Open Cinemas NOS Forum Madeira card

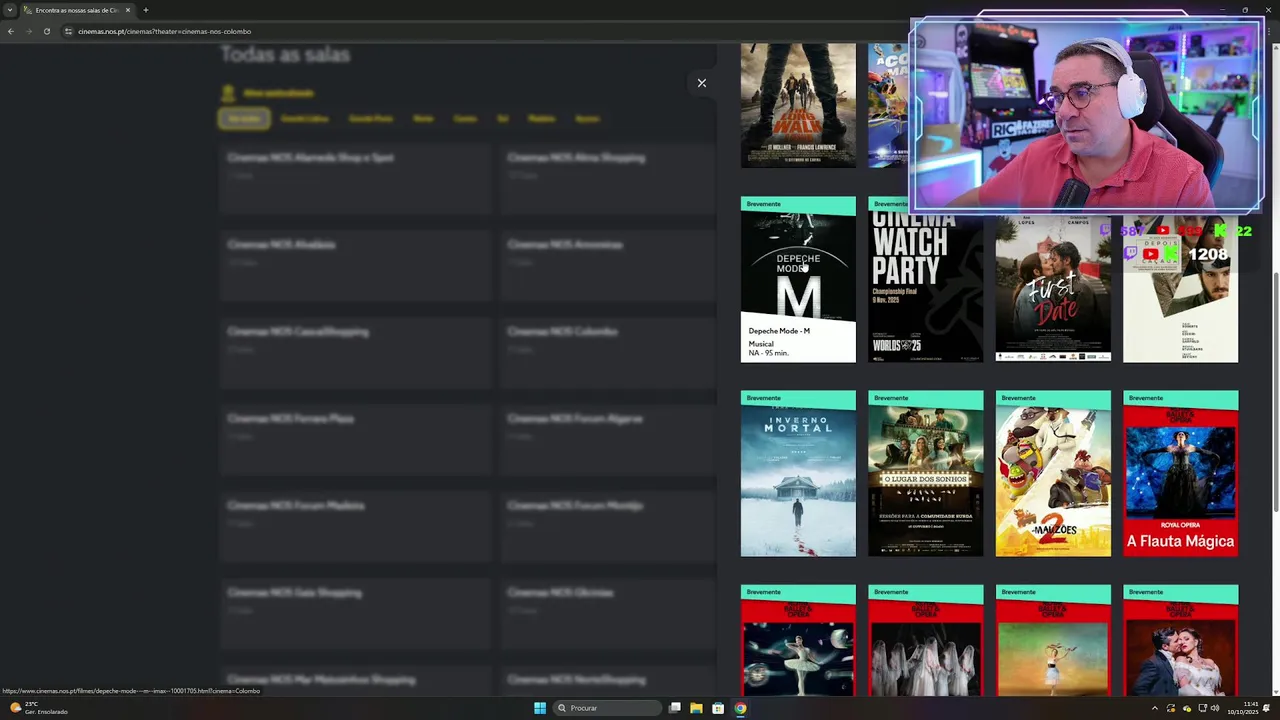tap(355, 527)
